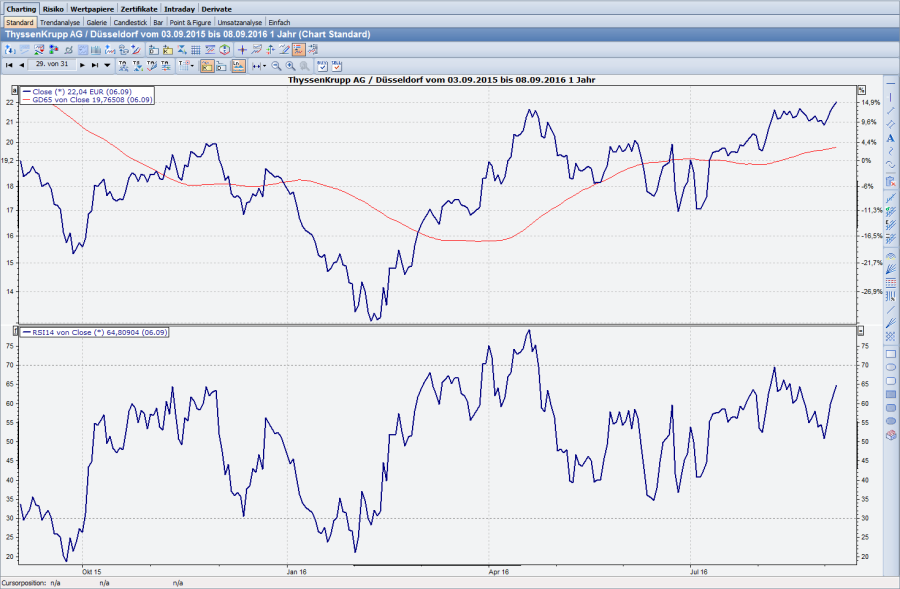Click the eraser icon at sidebar bottom
900x589 pixels.
pos(890,435)
